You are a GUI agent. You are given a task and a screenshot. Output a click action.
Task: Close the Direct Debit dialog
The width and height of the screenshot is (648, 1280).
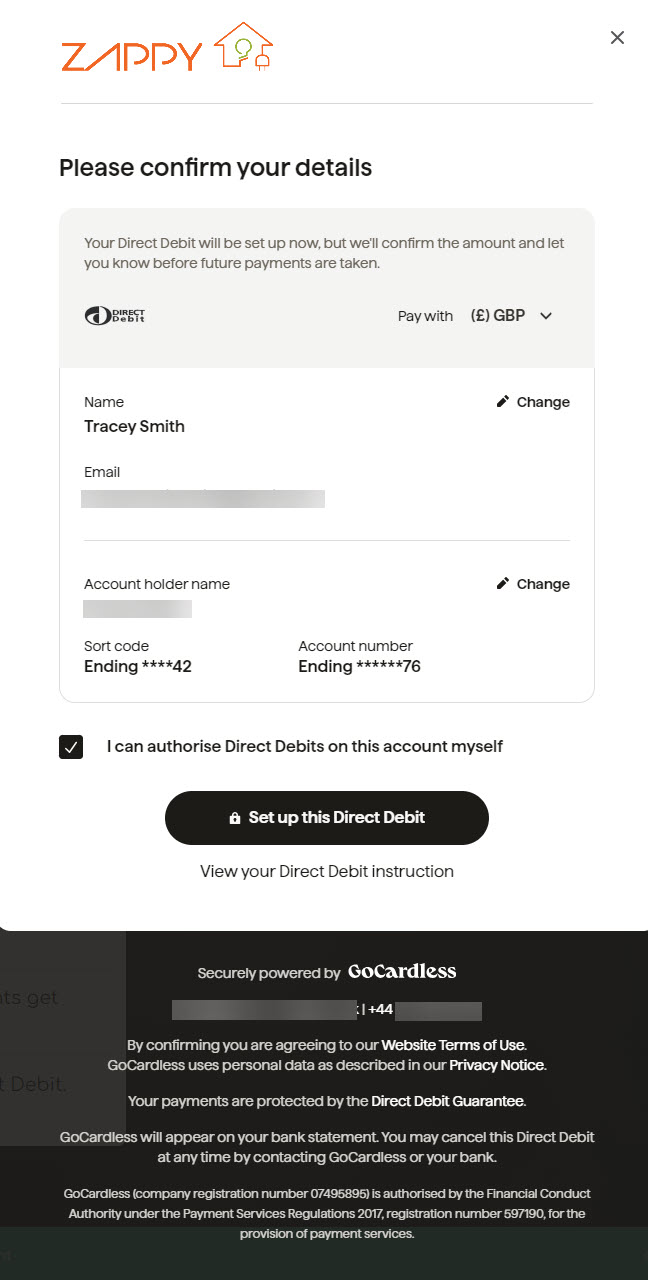click(617, 38)
